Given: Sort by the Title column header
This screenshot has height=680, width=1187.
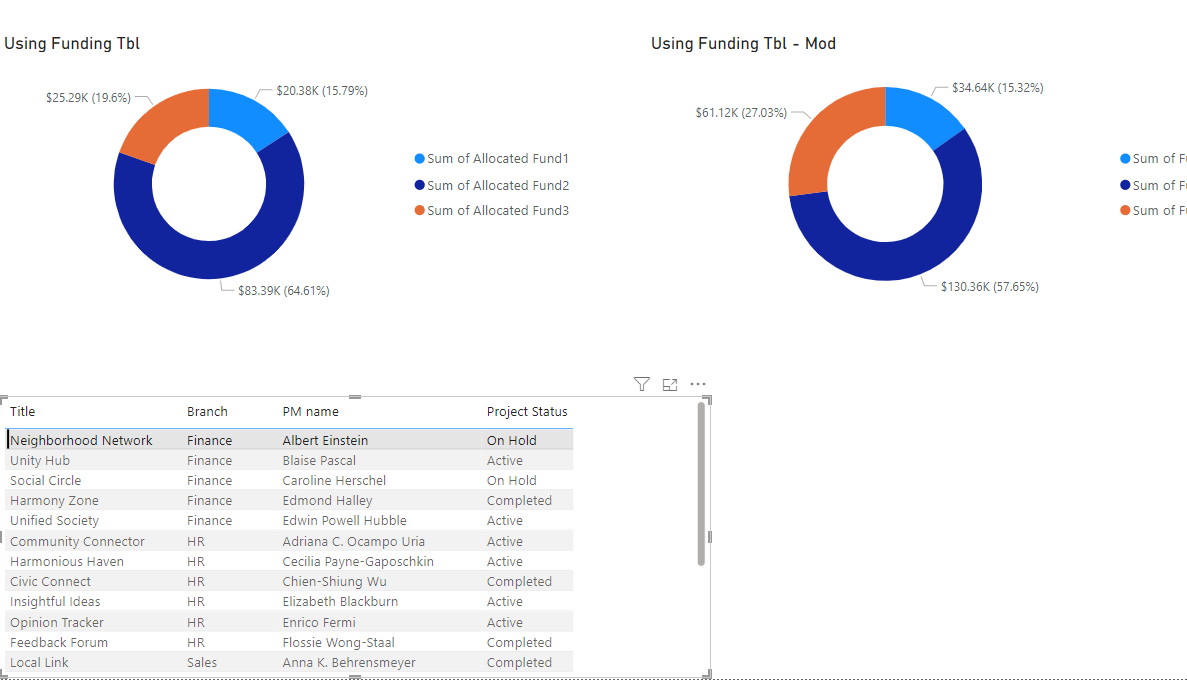Looking at the screenshot, I should click(23, 411).
